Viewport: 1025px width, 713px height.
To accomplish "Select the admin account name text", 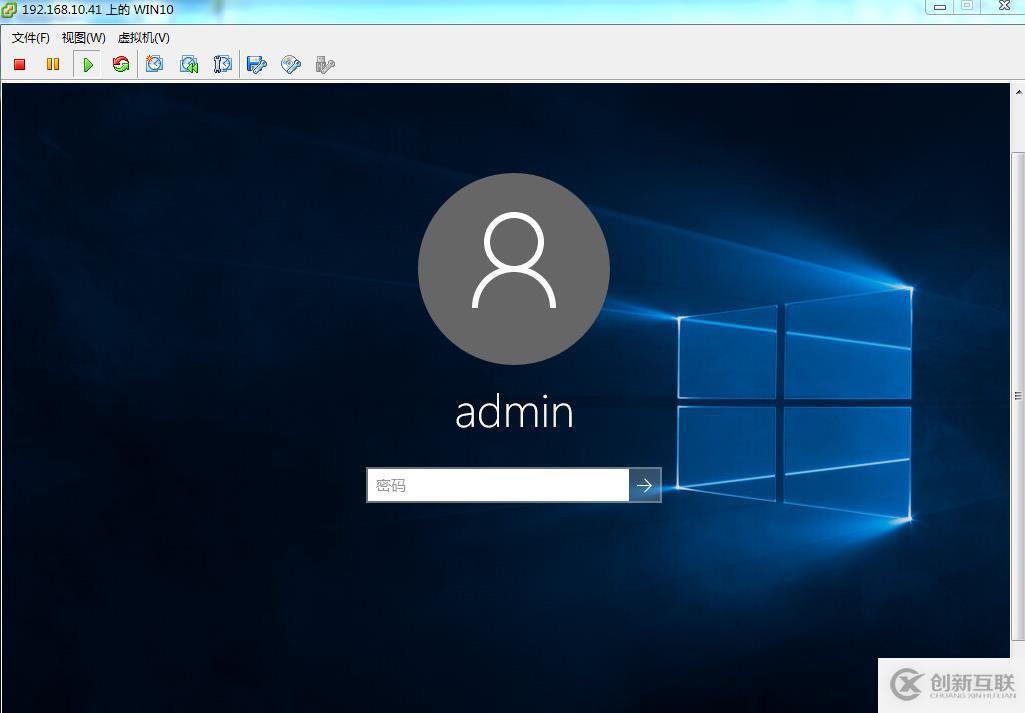I will [513, 410].
